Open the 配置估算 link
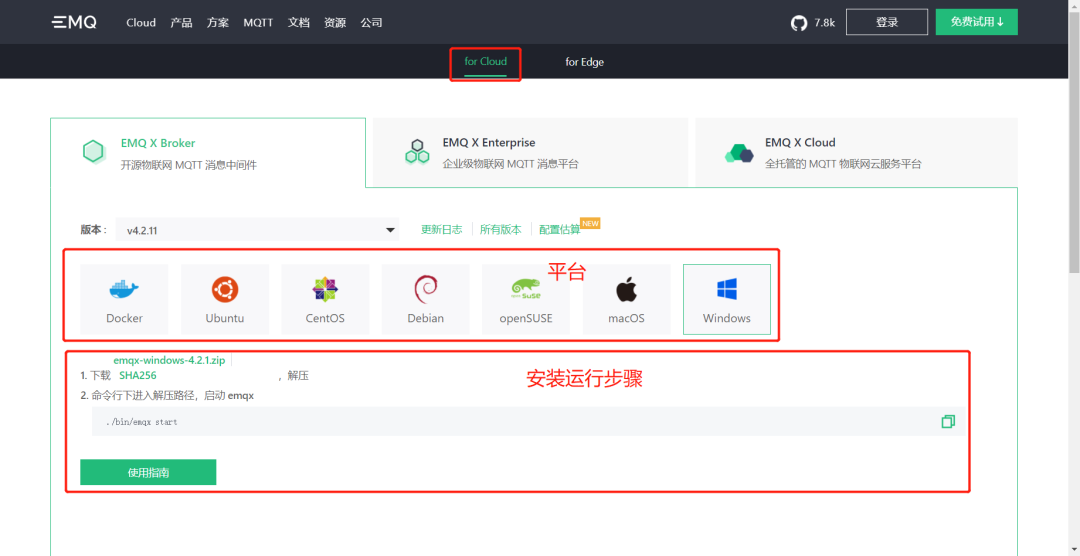 [560, 229]
